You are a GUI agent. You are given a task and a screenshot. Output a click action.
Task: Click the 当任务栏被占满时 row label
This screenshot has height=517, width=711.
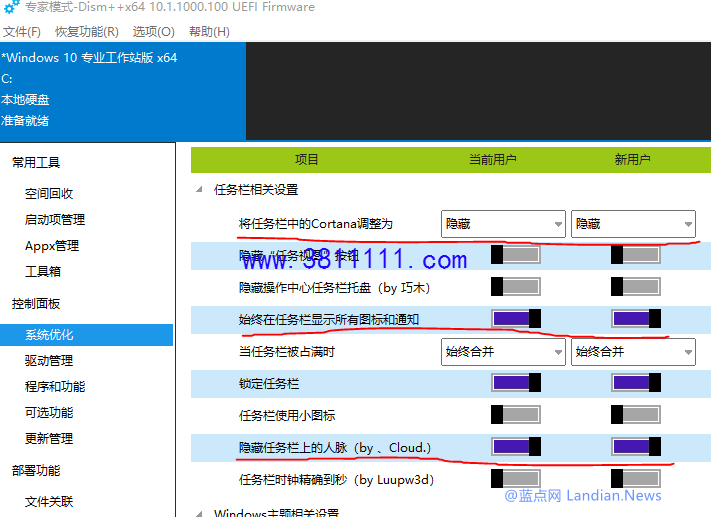[287, 351]
